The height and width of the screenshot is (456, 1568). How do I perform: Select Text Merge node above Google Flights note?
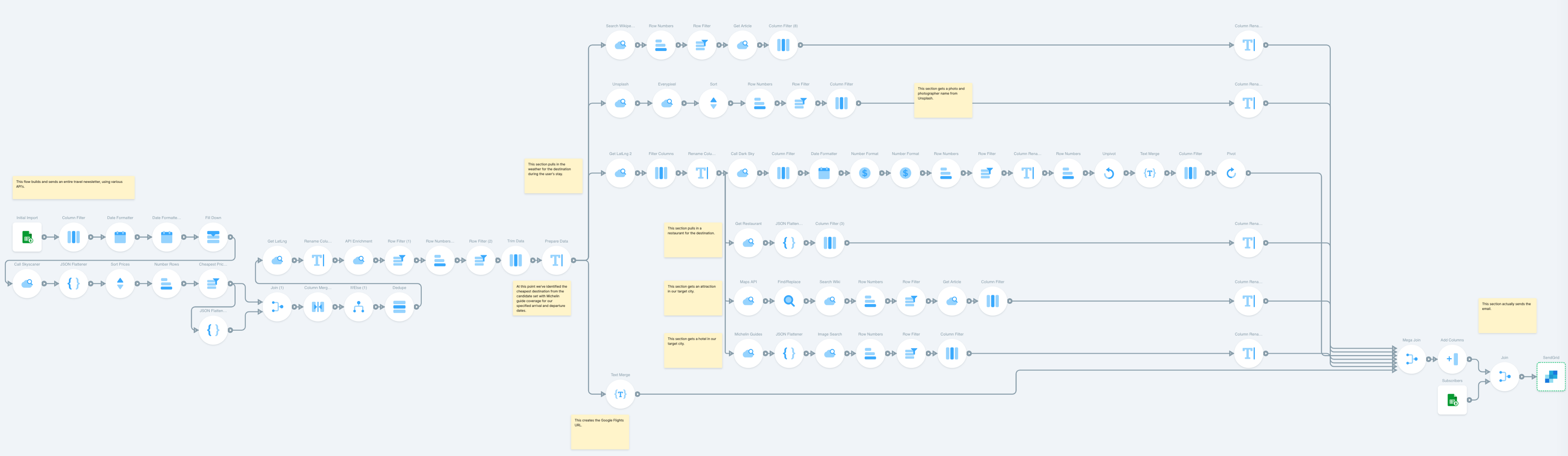(x=620, y=394)
